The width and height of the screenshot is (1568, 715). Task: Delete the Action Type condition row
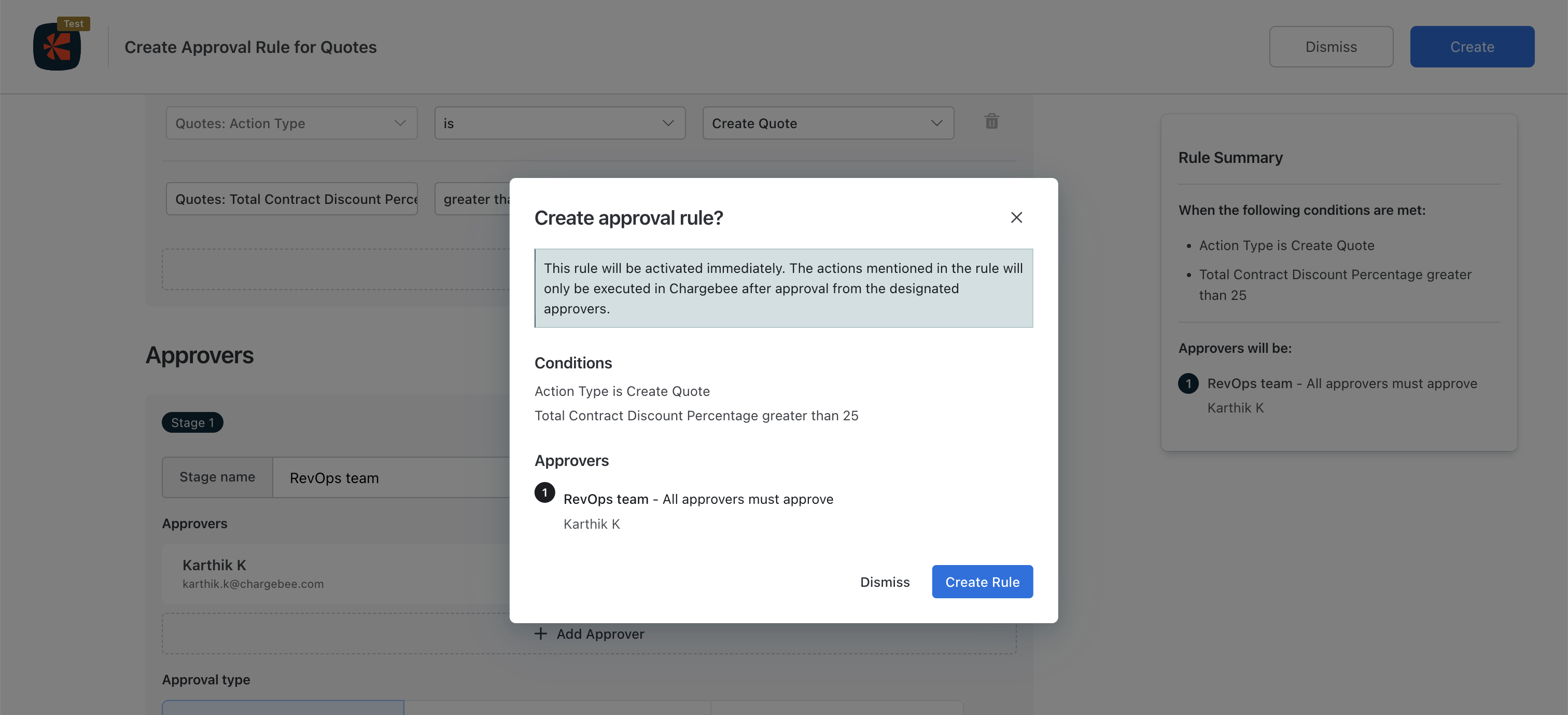tap(991, 122)
